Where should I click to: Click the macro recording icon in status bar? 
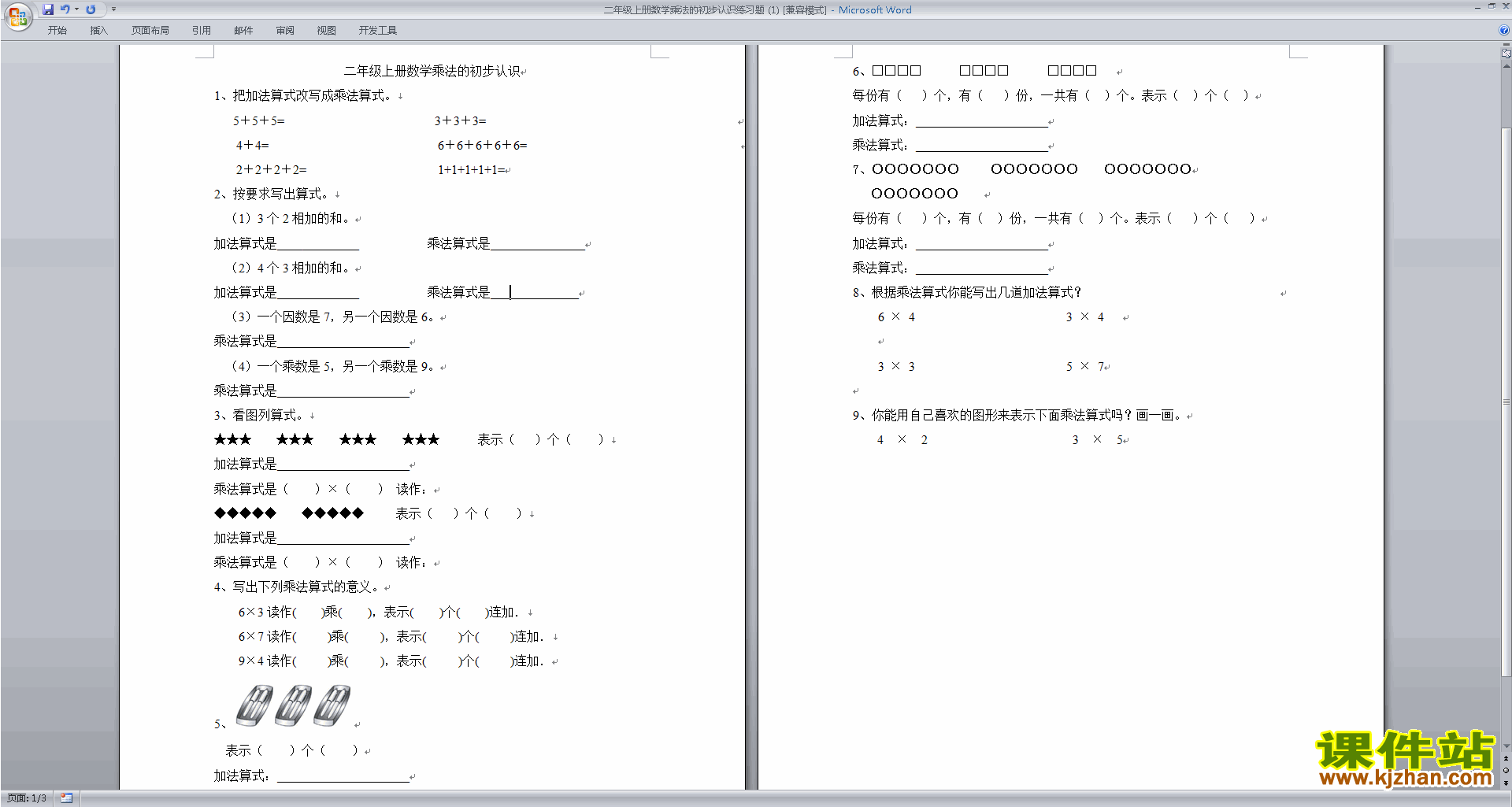point(66,798)
